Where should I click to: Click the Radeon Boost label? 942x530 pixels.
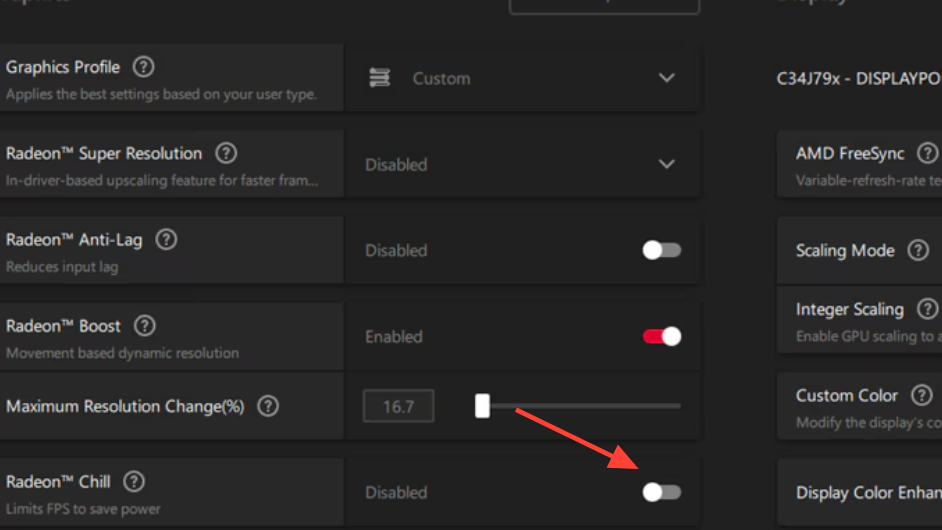point(63,326)
